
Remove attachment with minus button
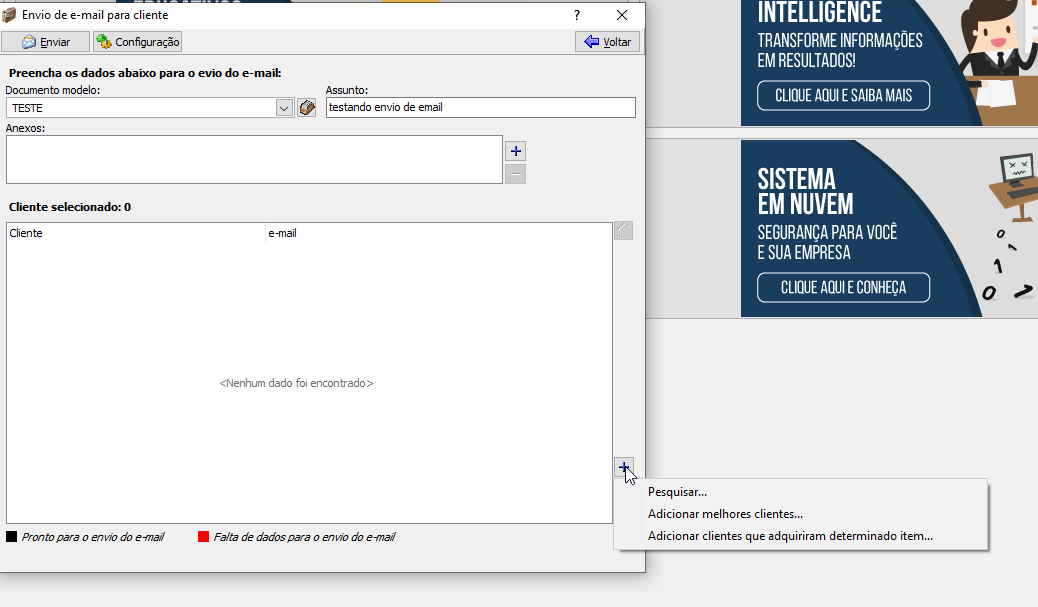[516, 174]
